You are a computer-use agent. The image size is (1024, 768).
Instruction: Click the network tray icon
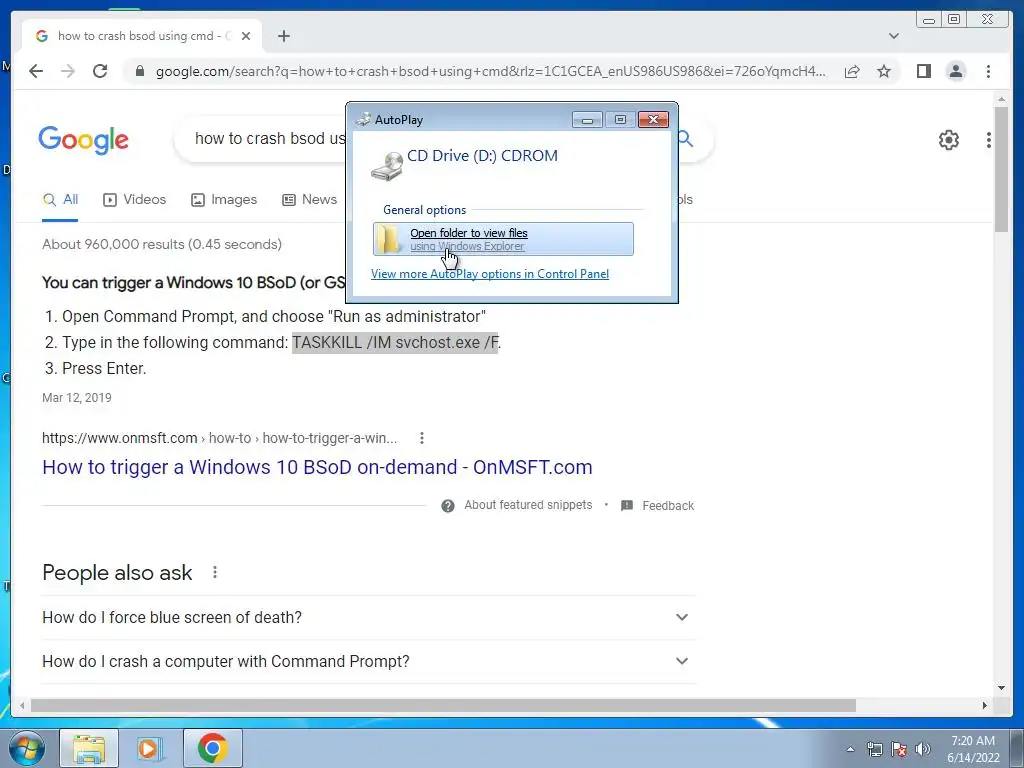[x=874, y=749]
